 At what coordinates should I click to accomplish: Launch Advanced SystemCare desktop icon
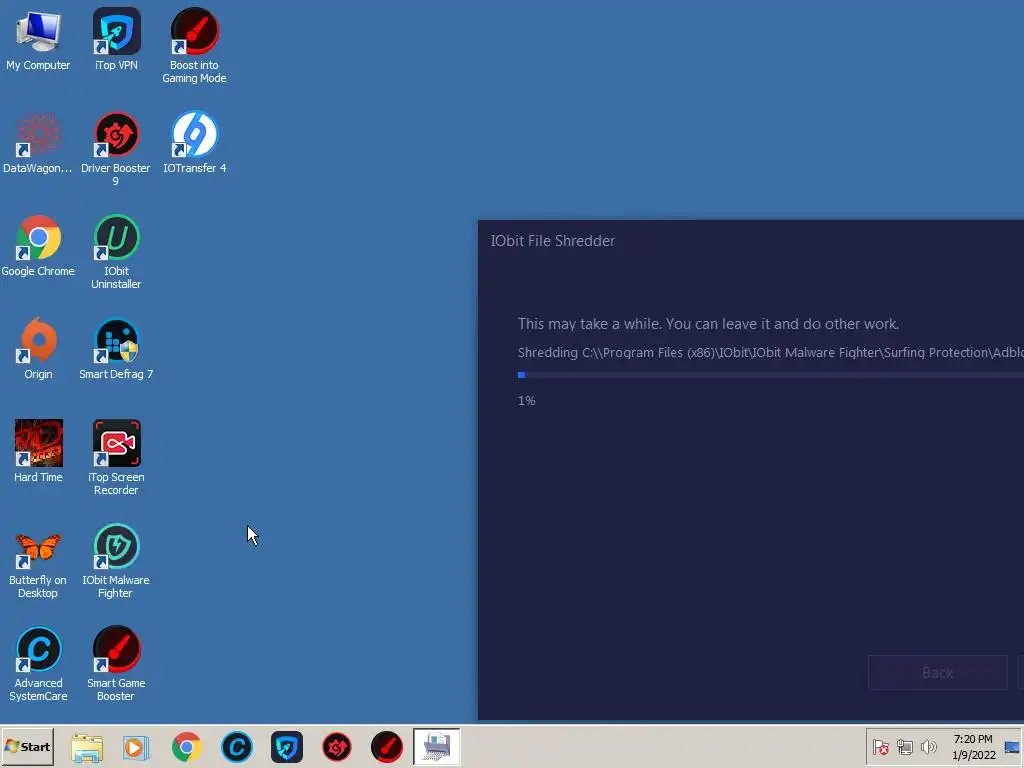point(38,665)
